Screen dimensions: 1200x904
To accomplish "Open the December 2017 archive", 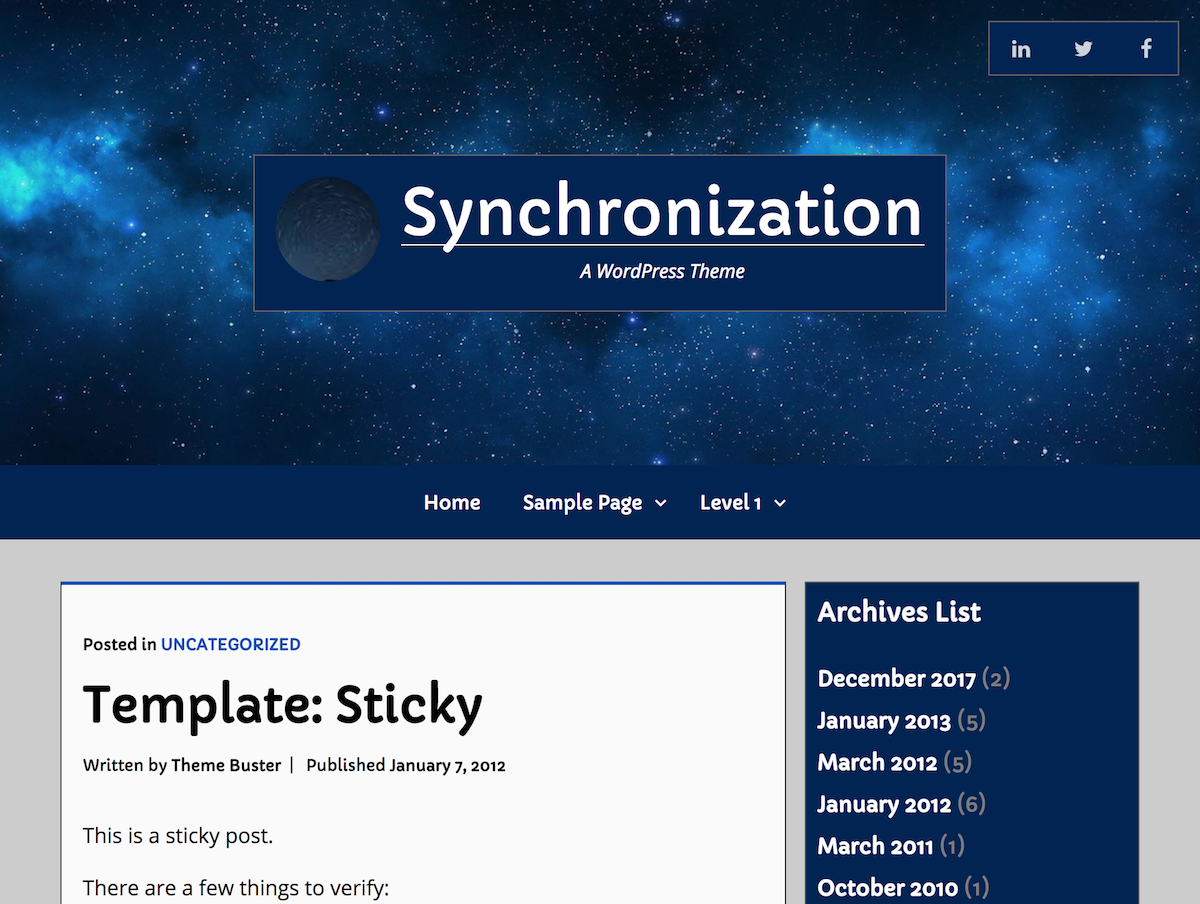I will pos(896,678).
